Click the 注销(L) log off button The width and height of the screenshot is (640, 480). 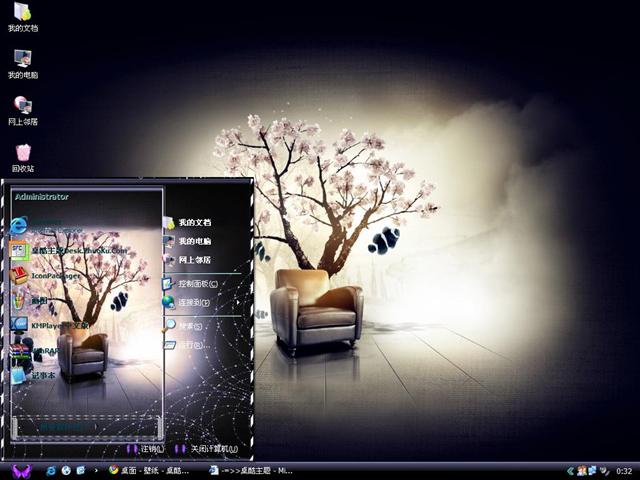coord(145,449)
